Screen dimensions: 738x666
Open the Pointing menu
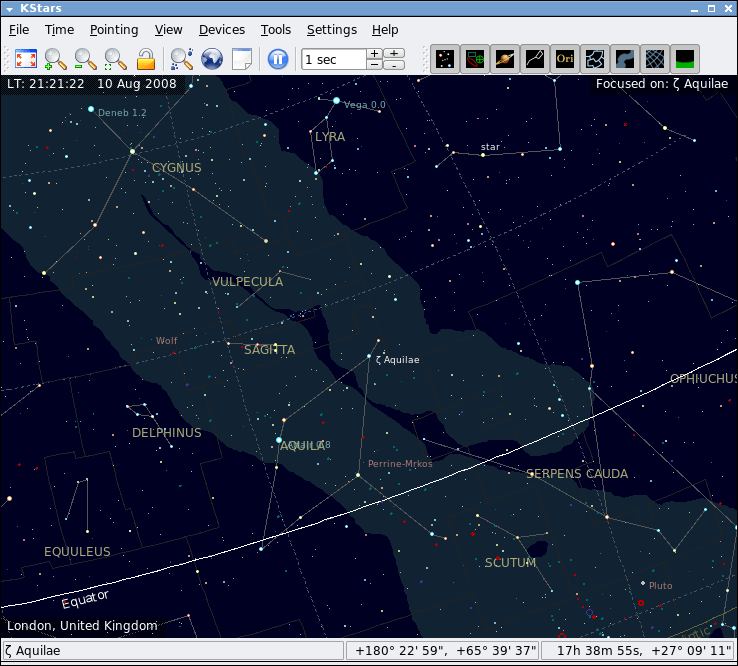[x=114, y=30]
